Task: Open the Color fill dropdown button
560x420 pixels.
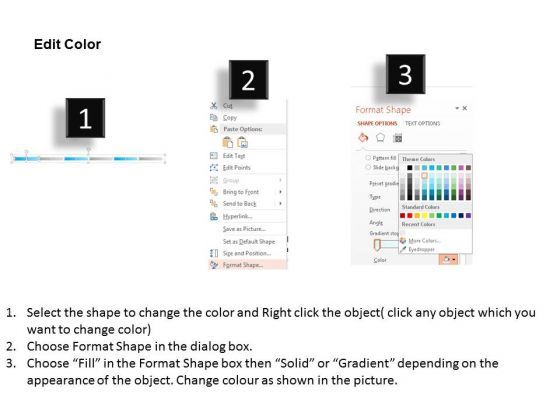Action: [x=448, y=259]
